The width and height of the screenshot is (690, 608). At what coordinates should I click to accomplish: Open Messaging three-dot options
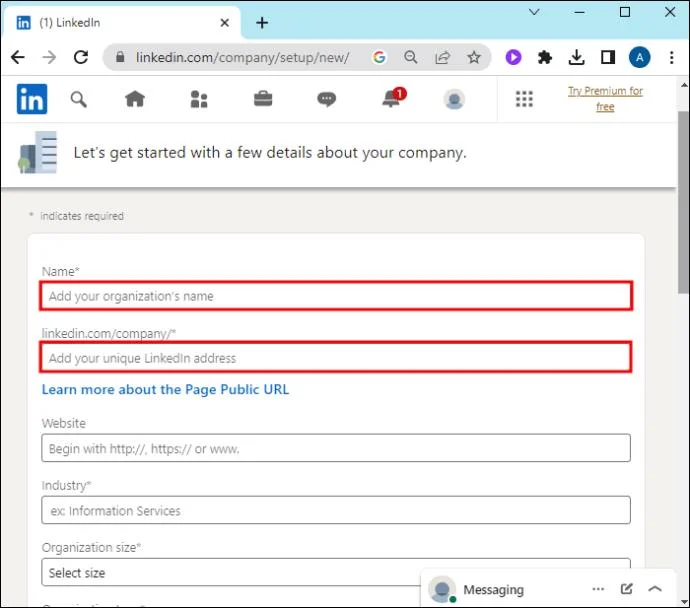(x=598, y=589)
